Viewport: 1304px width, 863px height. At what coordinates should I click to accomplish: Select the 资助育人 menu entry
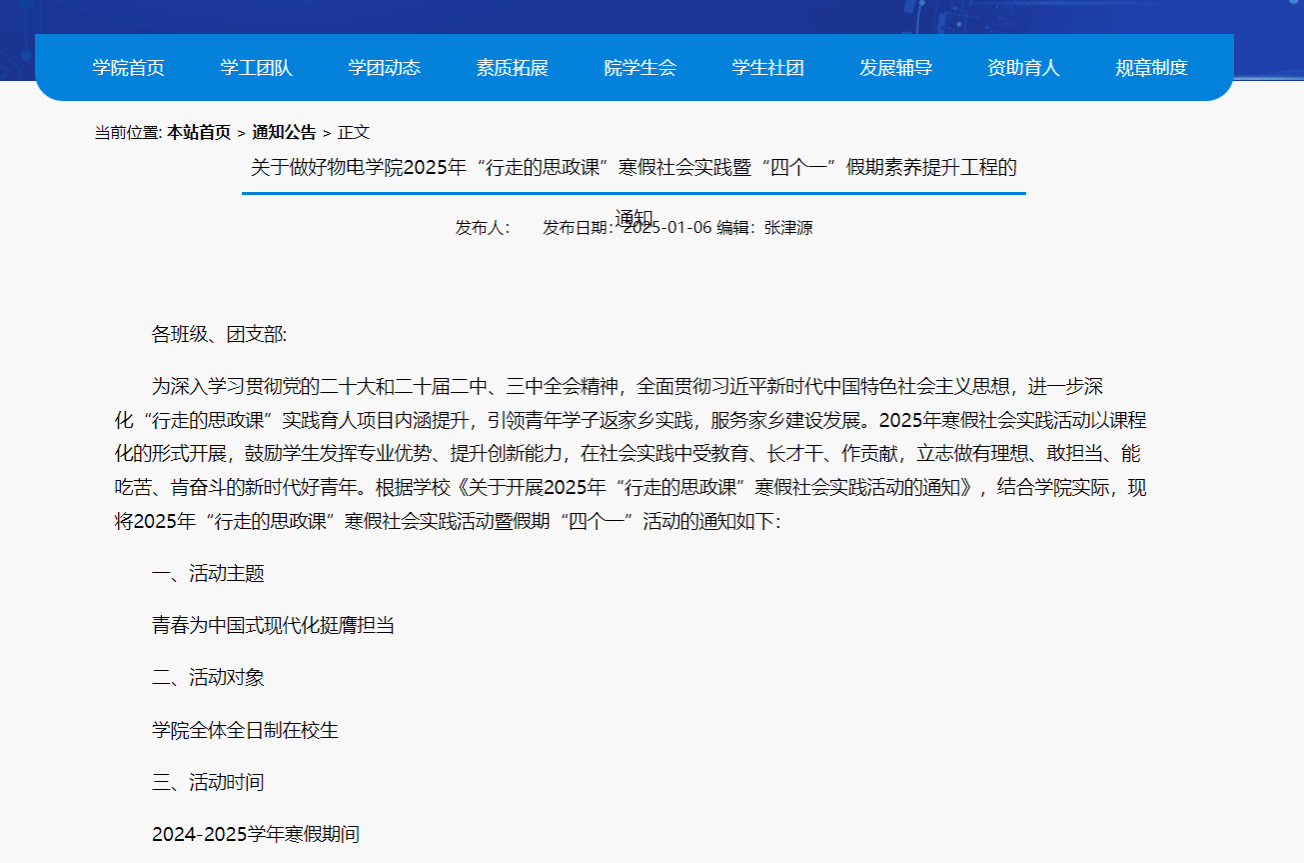[x=1023, y=68]
